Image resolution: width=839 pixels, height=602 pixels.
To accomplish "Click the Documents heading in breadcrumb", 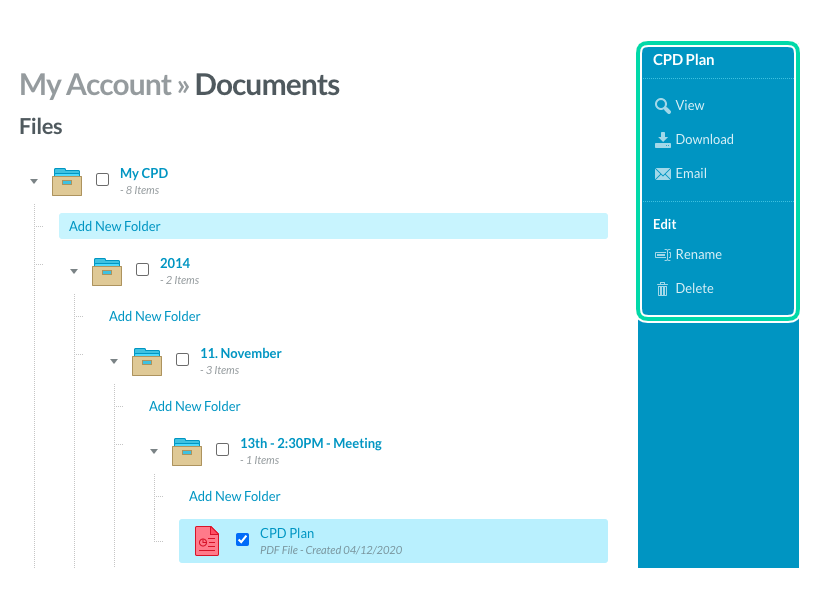I will (267, 85).
